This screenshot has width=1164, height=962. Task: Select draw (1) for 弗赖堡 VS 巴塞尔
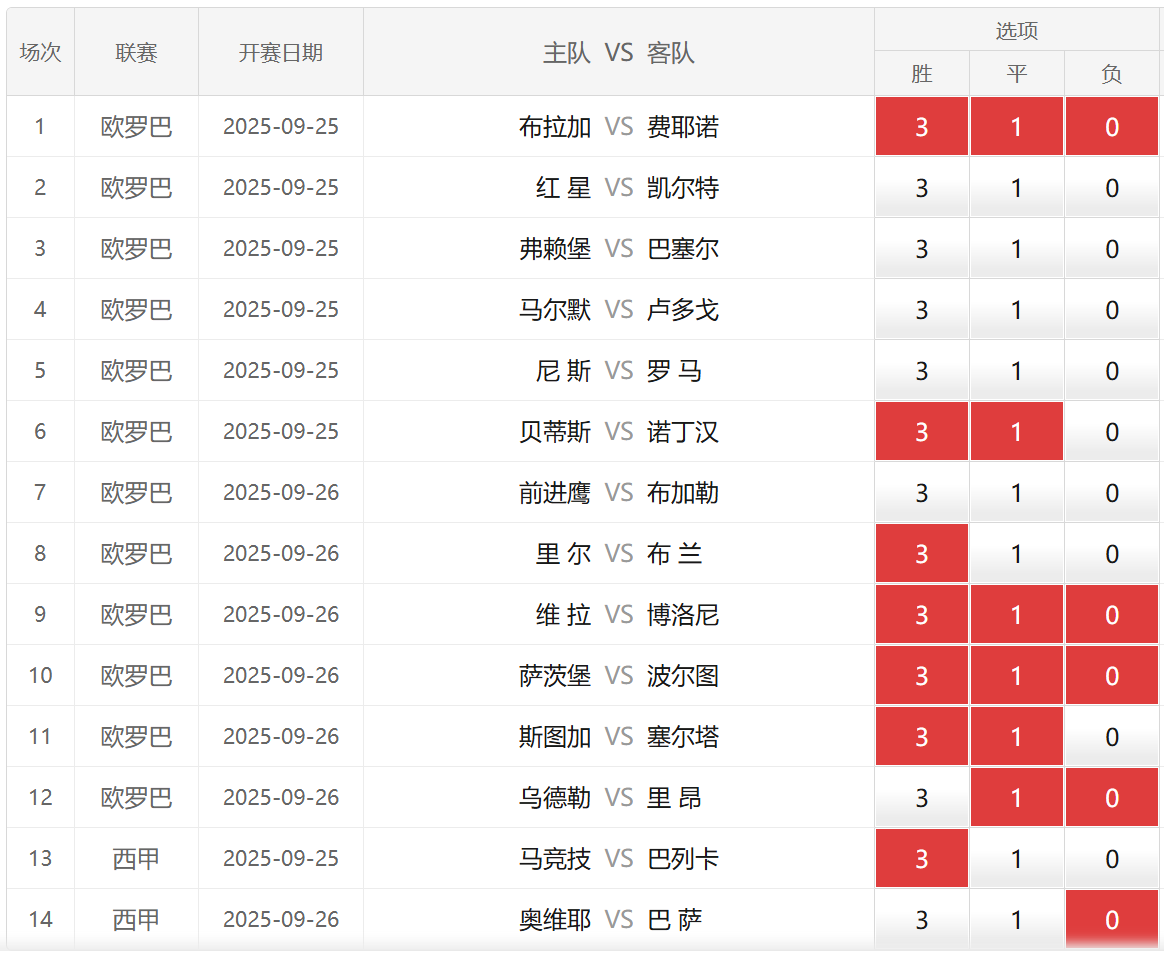(1016, 249)
